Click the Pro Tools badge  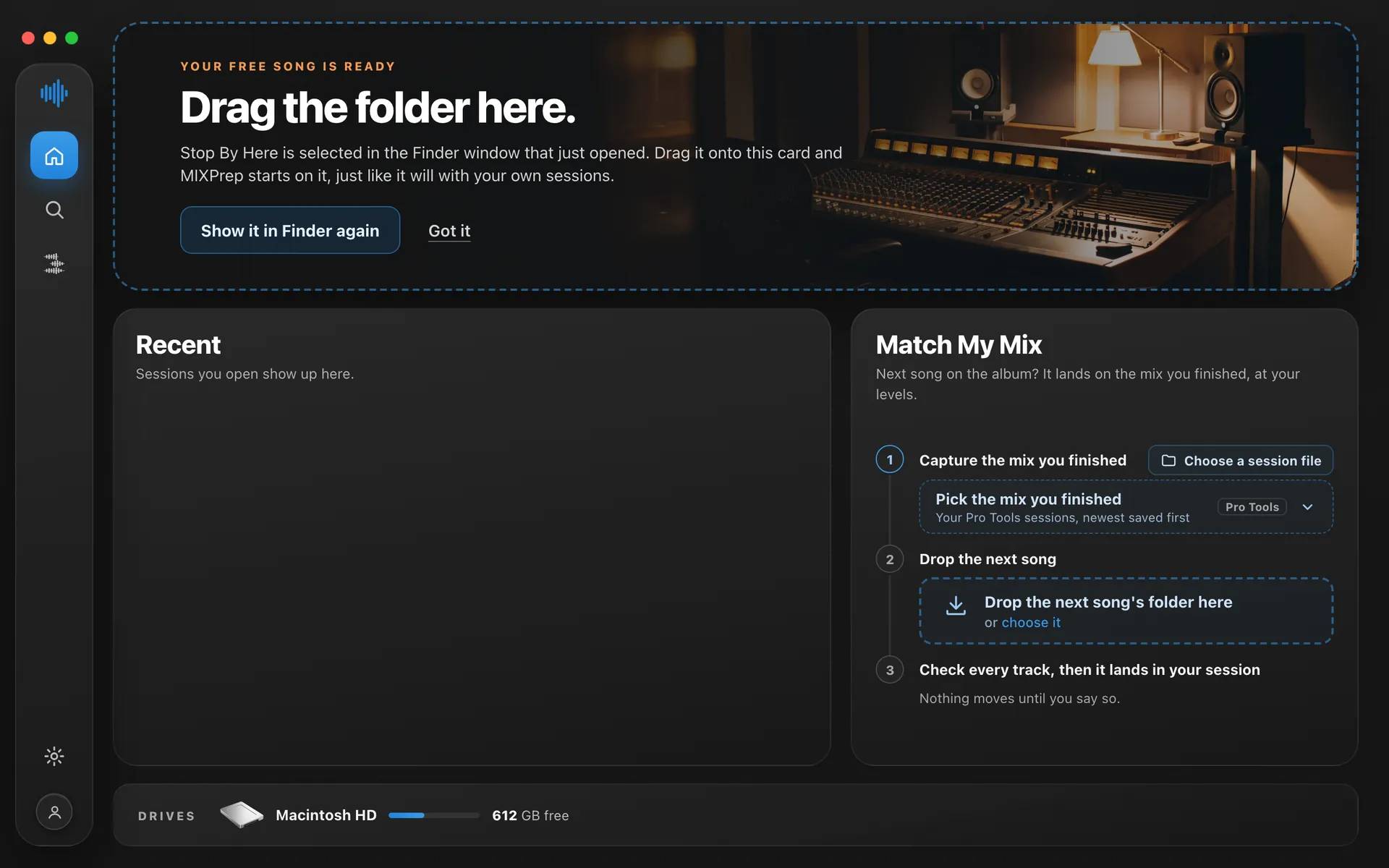coord(1252,507)
